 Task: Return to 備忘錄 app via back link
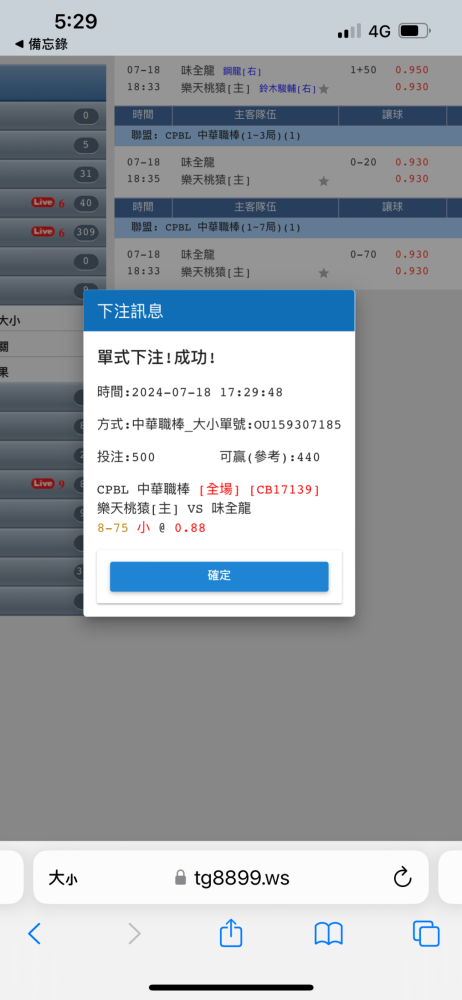tap(41, 44)
